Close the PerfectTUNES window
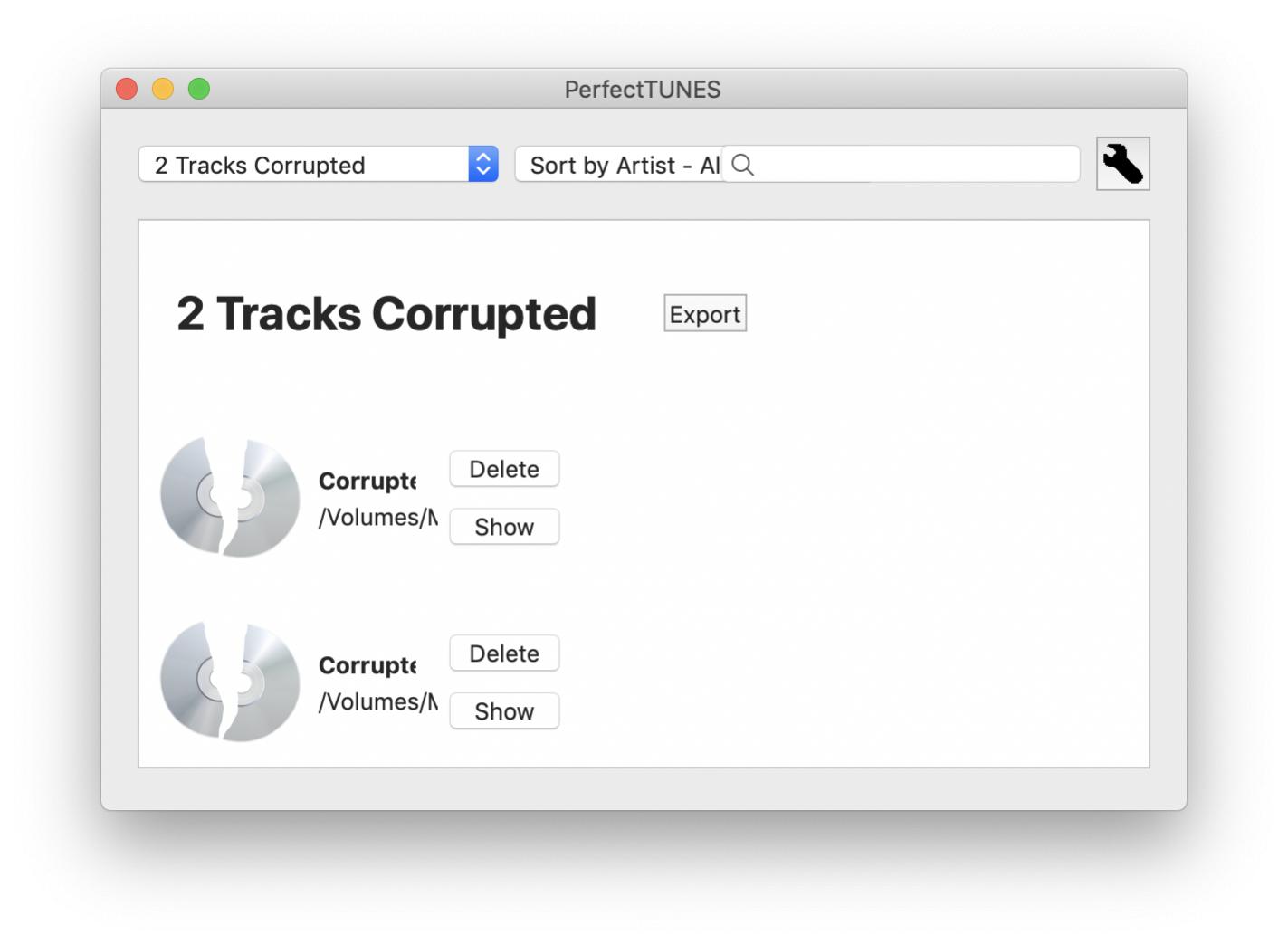The width and height of the screenshot is (1288, 944). tap(127, 89)
